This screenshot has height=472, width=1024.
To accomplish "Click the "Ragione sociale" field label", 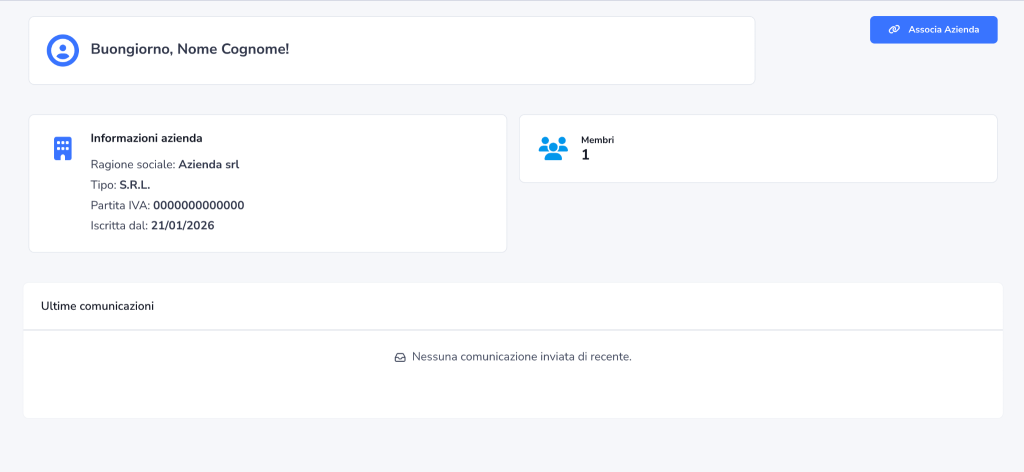I will tap(132, 164).
